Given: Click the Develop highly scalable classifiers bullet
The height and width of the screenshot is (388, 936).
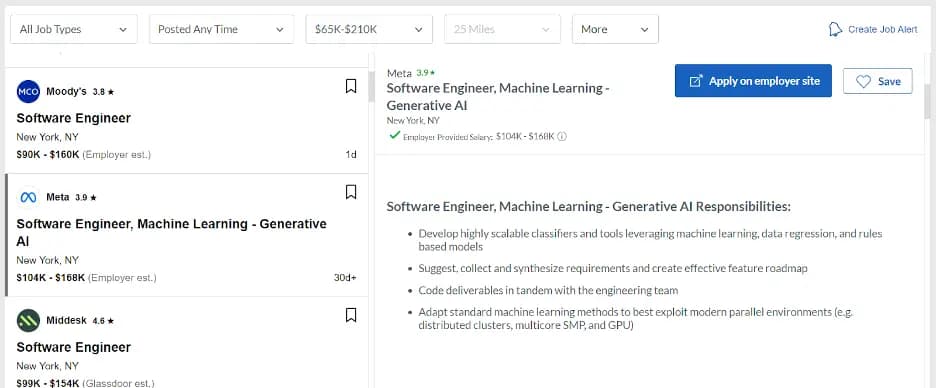Looking at the screenshot, I should (x=650, y=240).
